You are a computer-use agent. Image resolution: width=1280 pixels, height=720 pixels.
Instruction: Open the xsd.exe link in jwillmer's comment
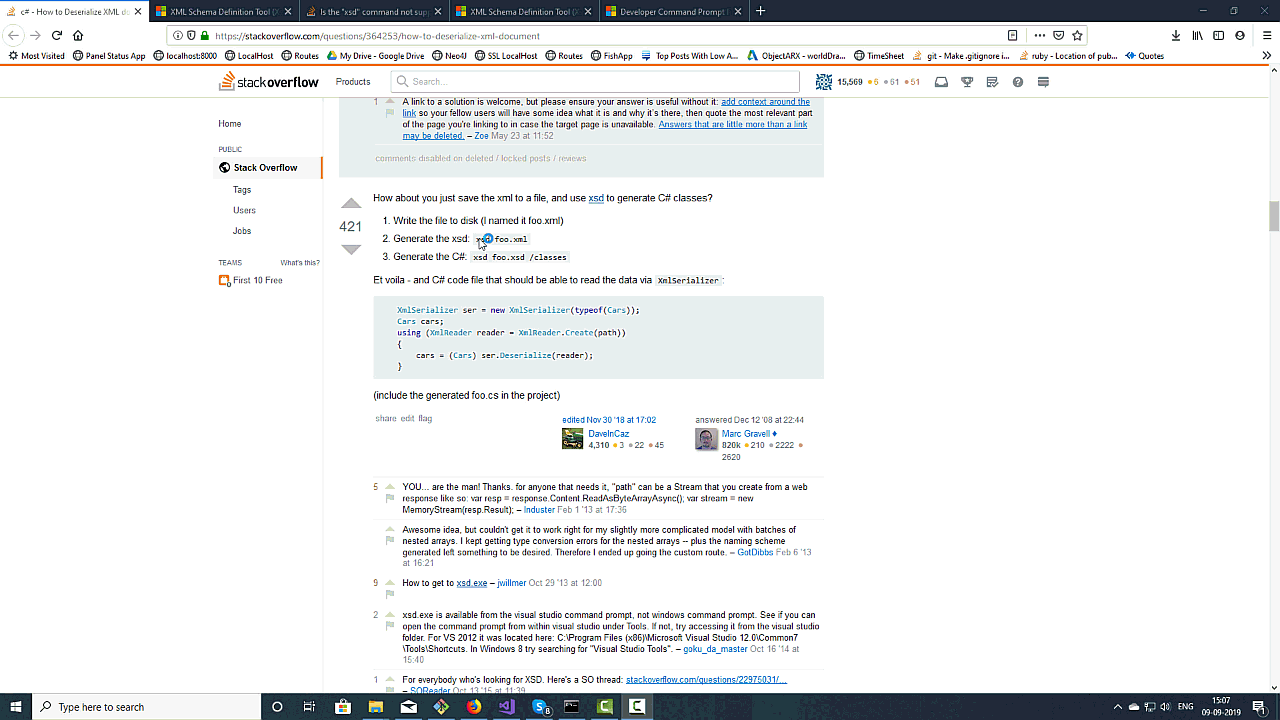coord(472,583)
